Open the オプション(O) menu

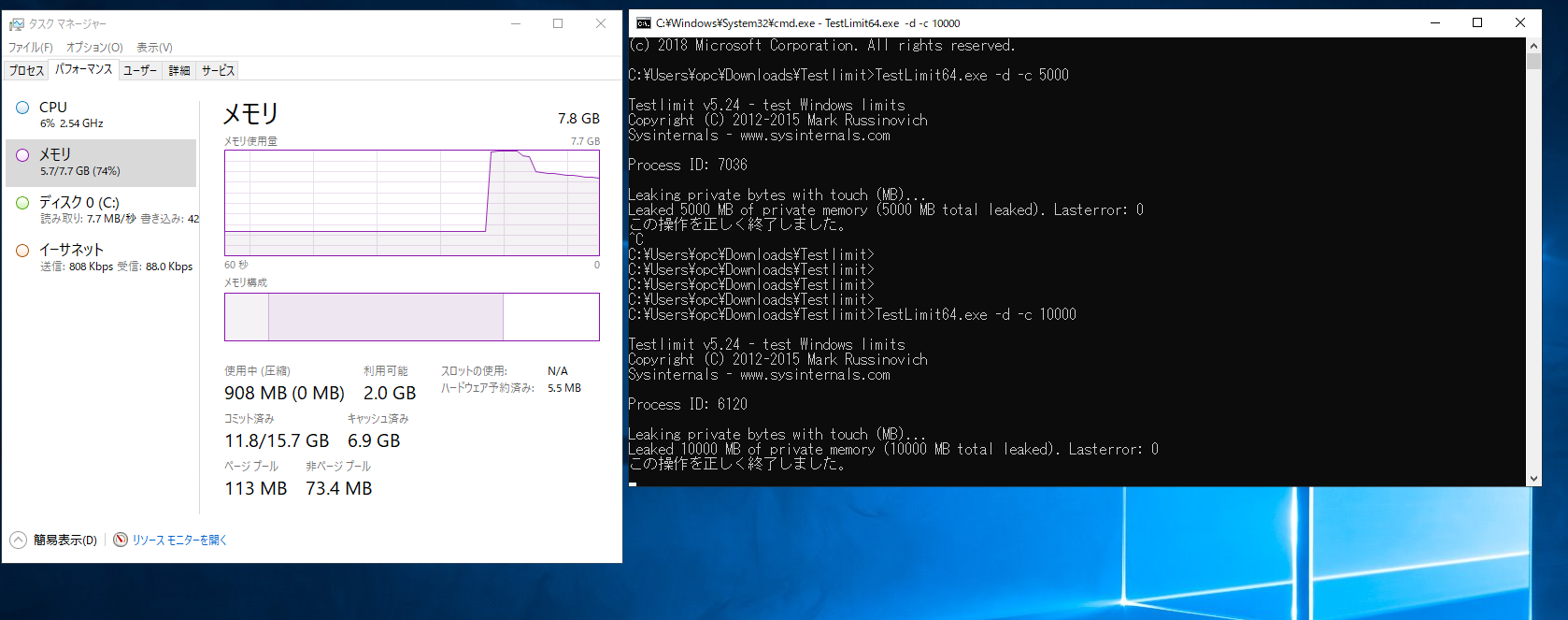pos(94,47)
